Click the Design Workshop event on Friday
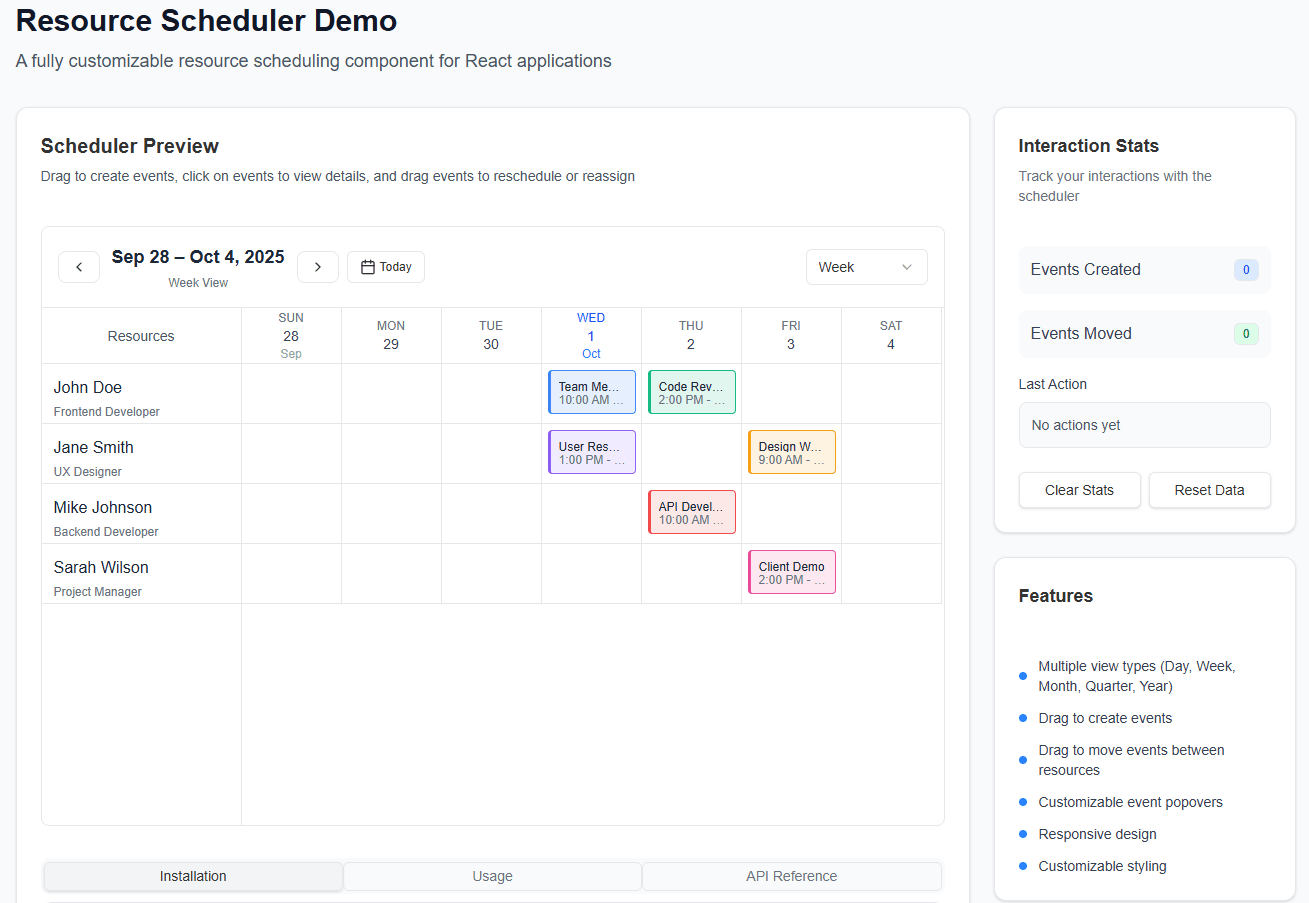 (791, 451)
